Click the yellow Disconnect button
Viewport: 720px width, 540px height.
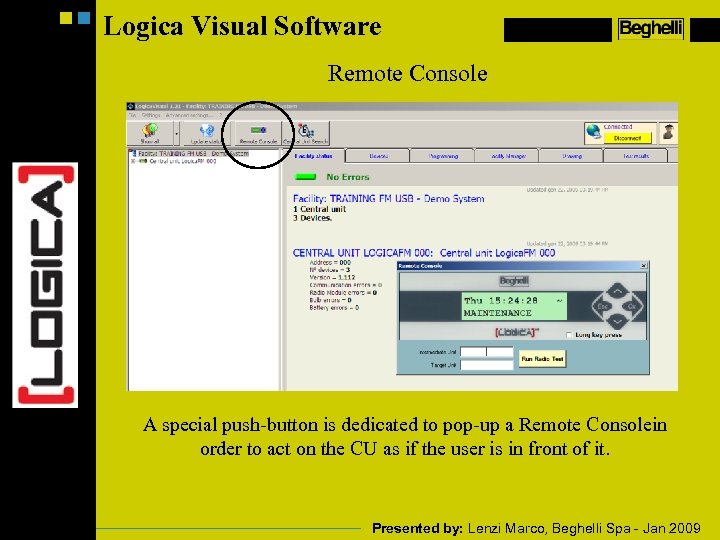click(x=627, y=138)
